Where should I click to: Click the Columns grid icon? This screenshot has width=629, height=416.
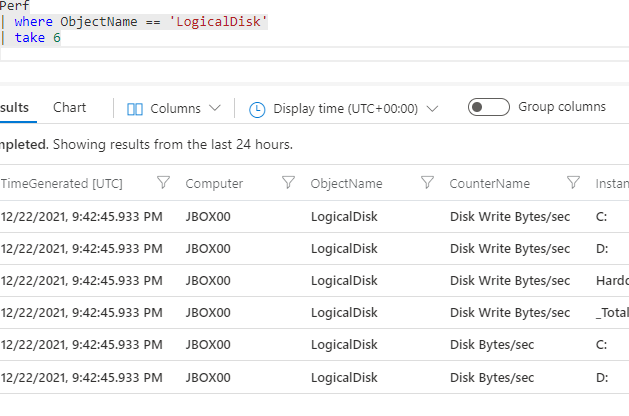pos(135,108)
